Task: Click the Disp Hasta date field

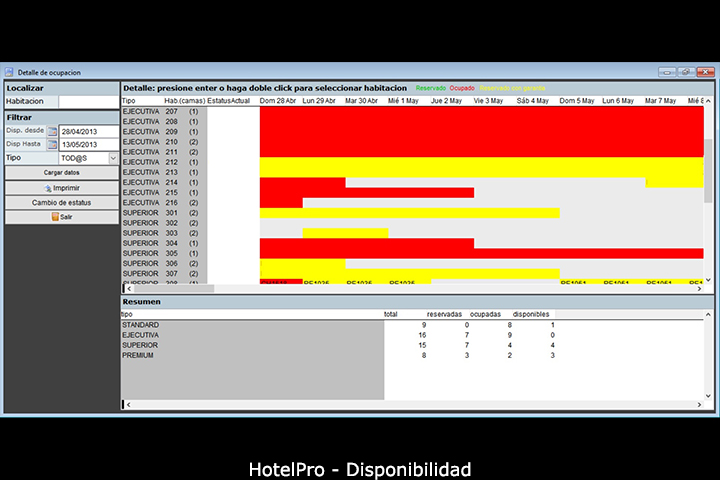Action: pos(88,145)
